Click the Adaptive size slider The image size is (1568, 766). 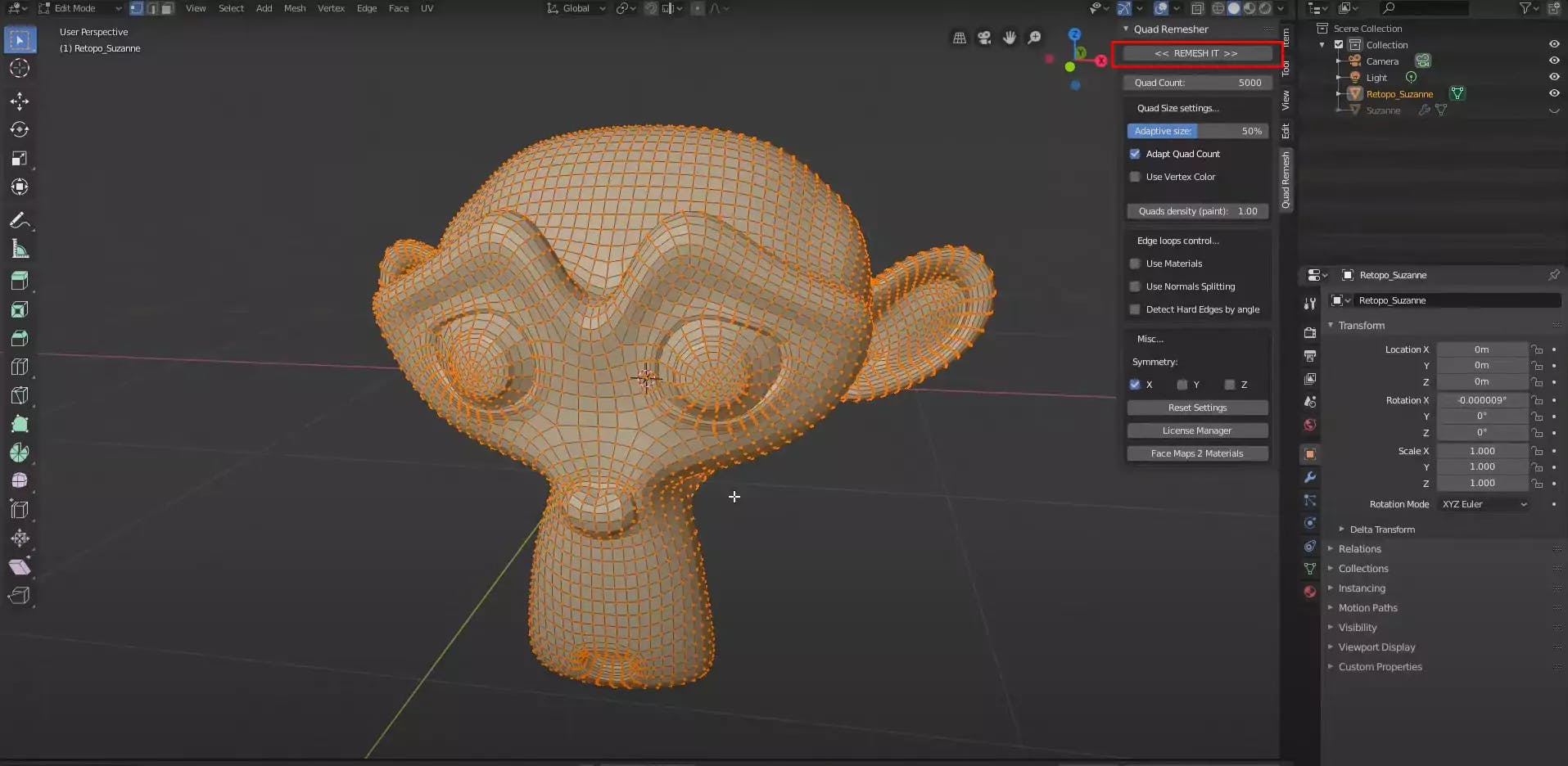click(1198, 131)
